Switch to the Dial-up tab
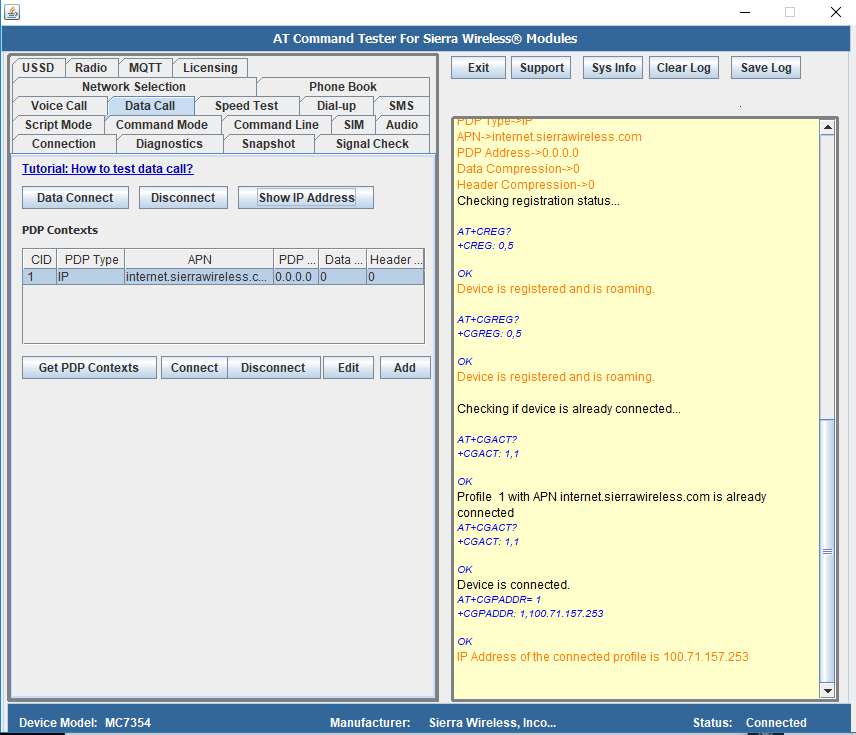This screenshot has height=735, width=856. tap(336, 106)
